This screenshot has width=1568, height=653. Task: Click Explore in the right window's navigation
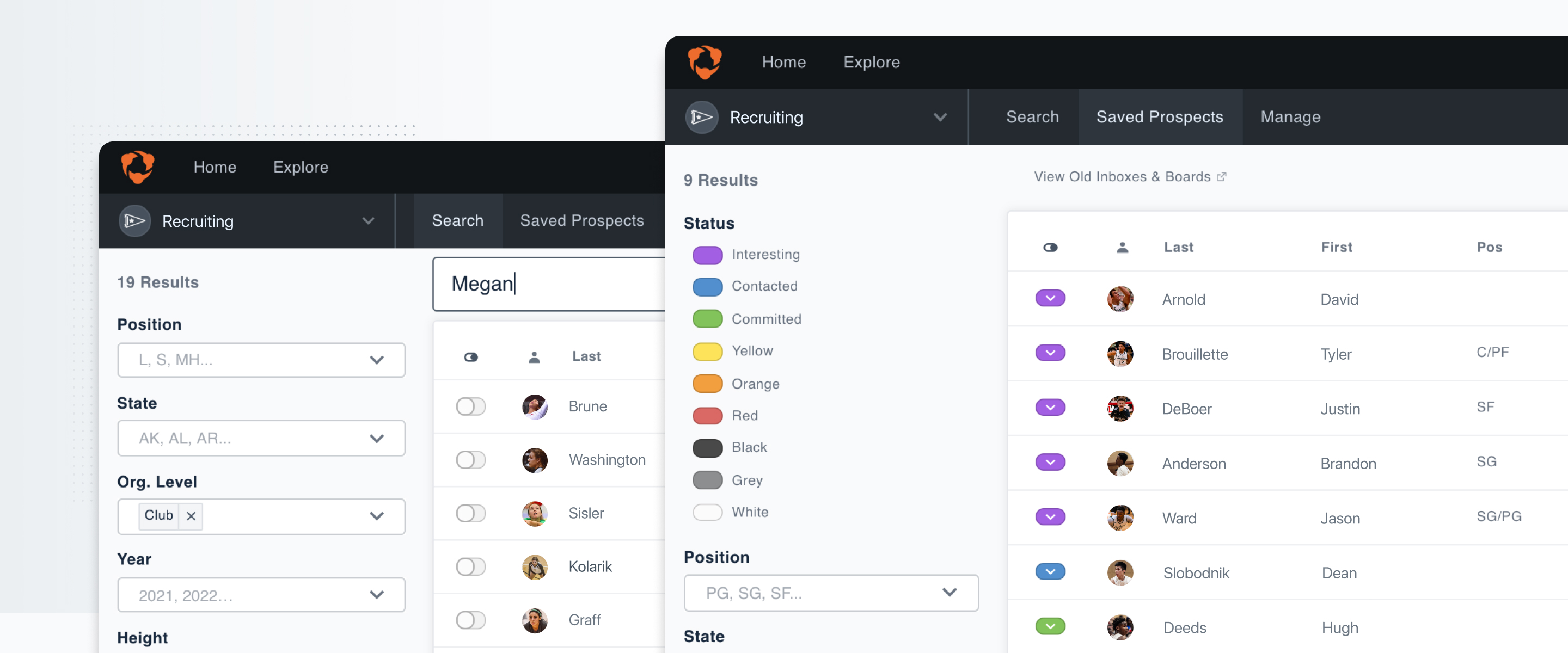871,62
